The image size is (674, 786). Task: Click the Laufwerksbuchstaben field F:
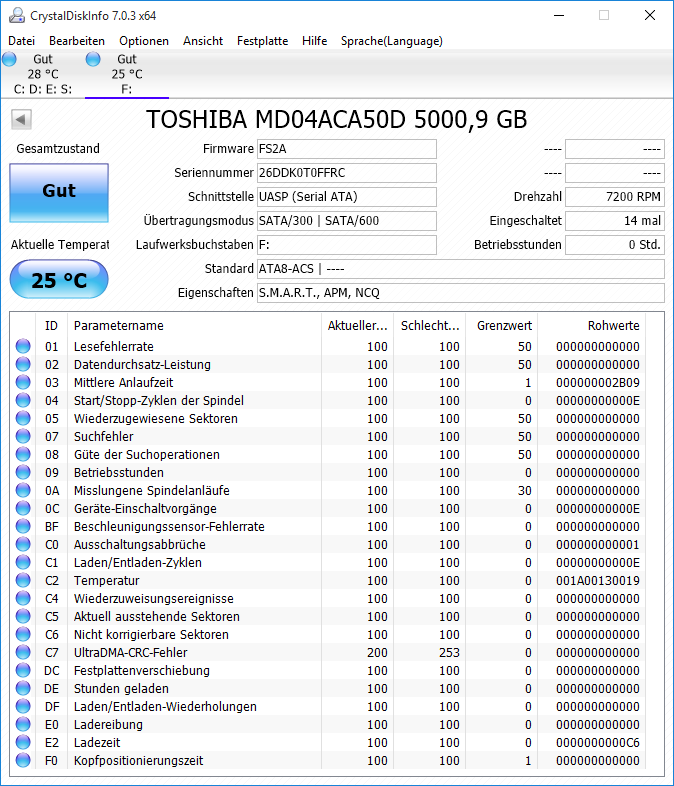point(347,245)
